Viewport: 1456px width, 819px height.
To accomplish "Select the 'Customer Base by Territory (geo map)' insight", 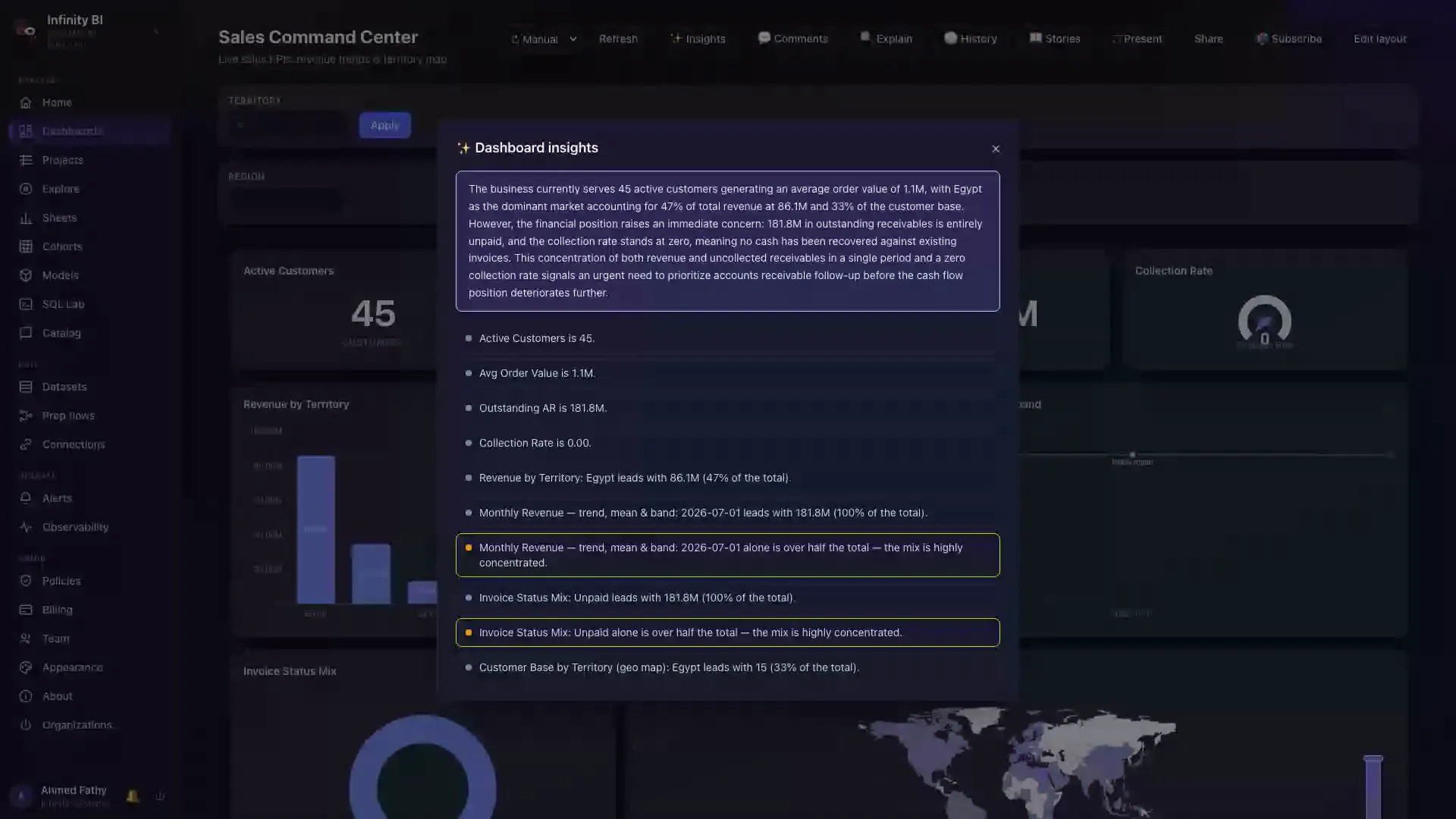I will [x=727, y=667].
